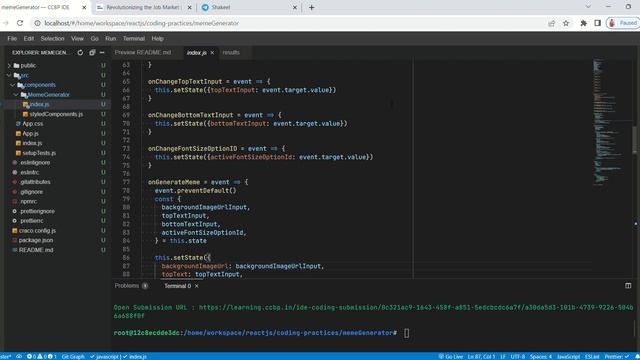640x360 pixels.
Task: Share this page icon in address bar
Action: 551,23
